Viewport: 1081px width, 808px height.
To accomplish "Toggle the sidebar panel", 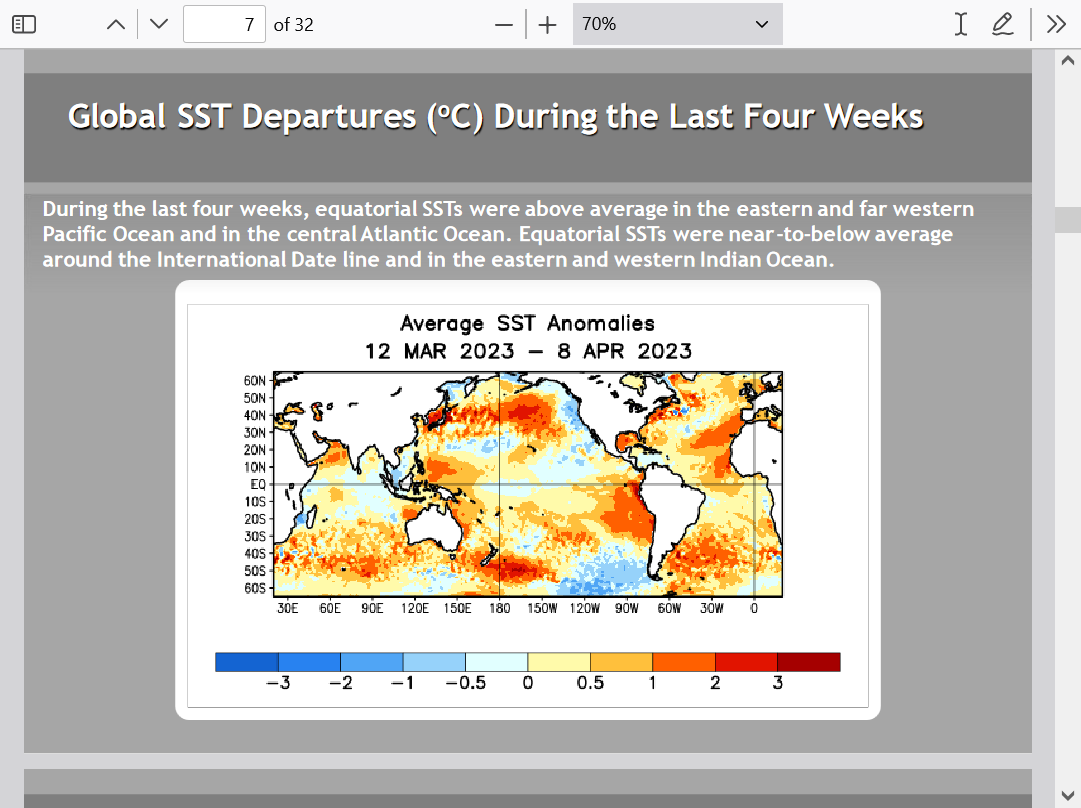I will pyautogui.click(x=24, y=25).
